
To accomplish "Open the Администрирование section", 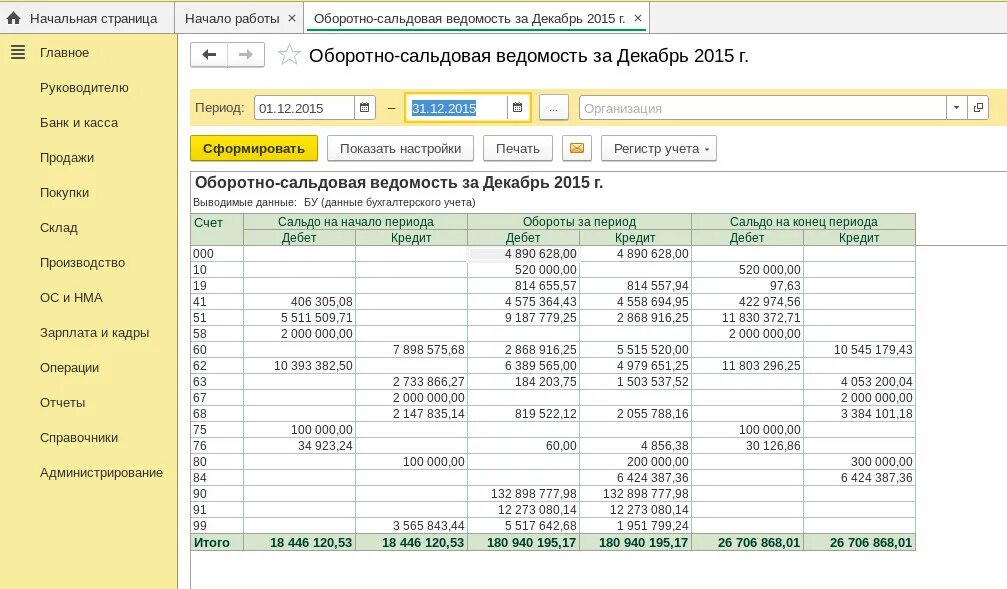I will click(101, 473).
